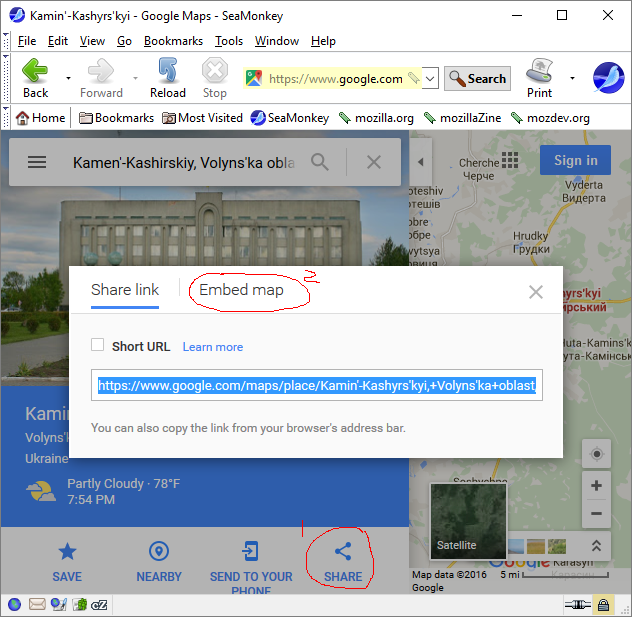This screenshot has width=632, height=617.
Task: Open the Forward history dropdown arrow
Action: coord(135,78)
